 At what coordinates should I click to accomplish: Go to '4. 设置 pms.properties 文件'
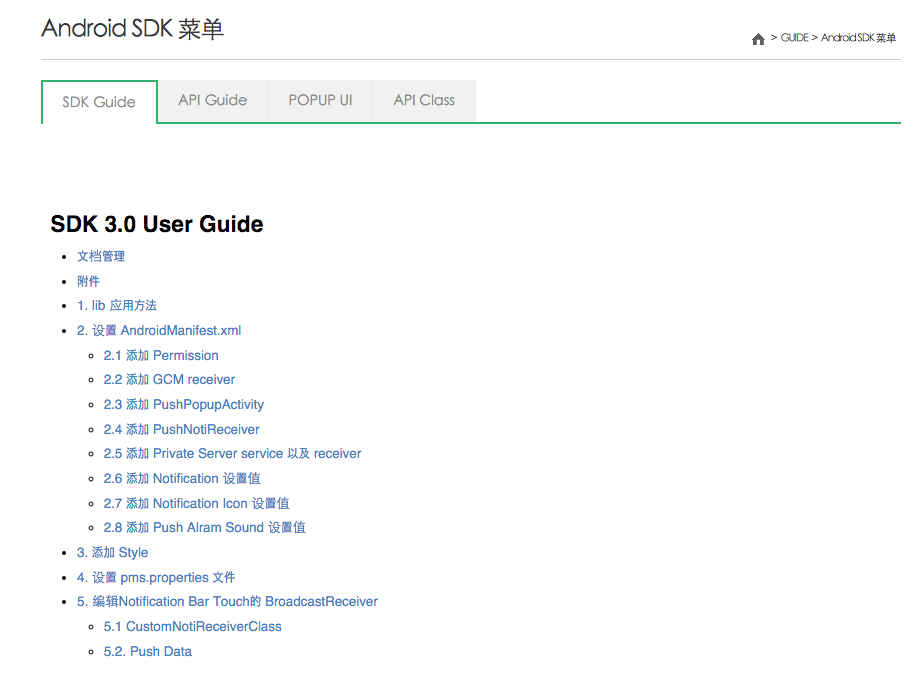[156, 578]
